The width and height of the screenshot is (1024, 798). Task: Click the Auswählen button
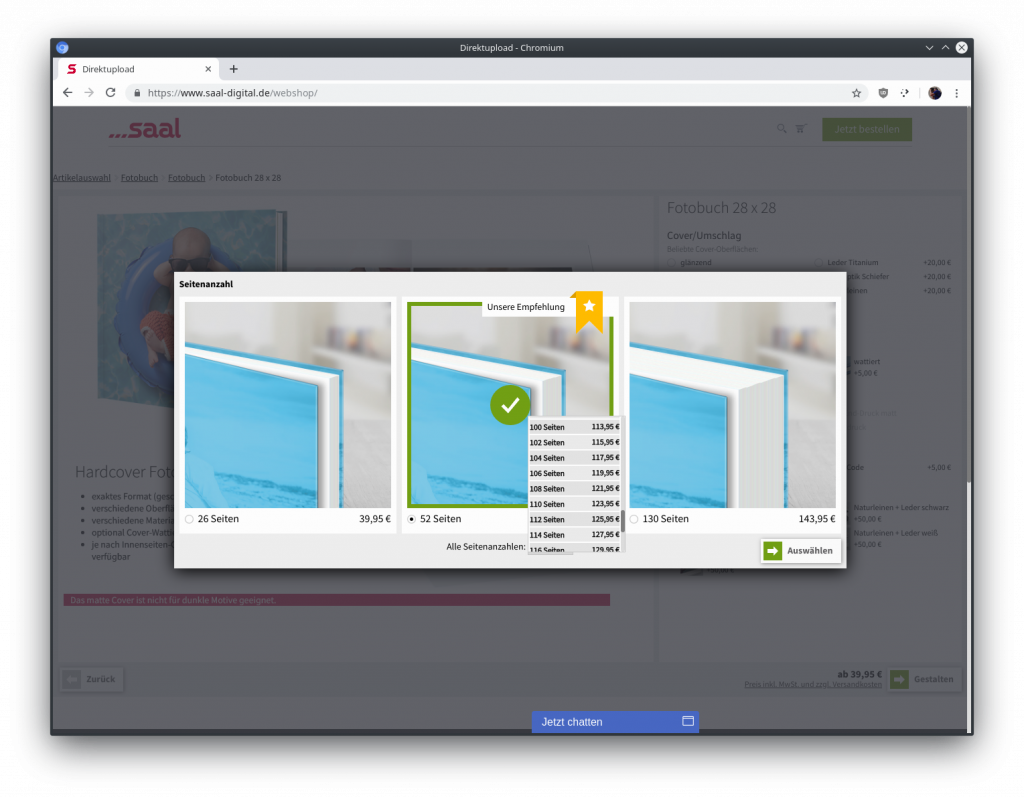[800, 550]
